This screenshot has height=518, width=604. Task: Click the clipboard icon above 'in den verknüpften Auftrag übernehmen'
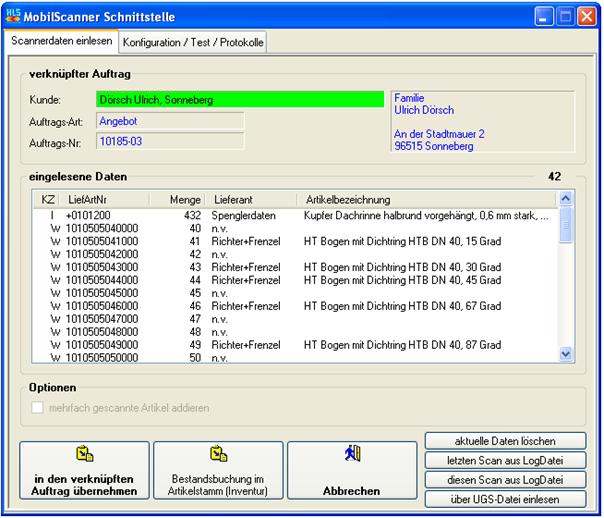pyautogui.click(x=84, y=455)
